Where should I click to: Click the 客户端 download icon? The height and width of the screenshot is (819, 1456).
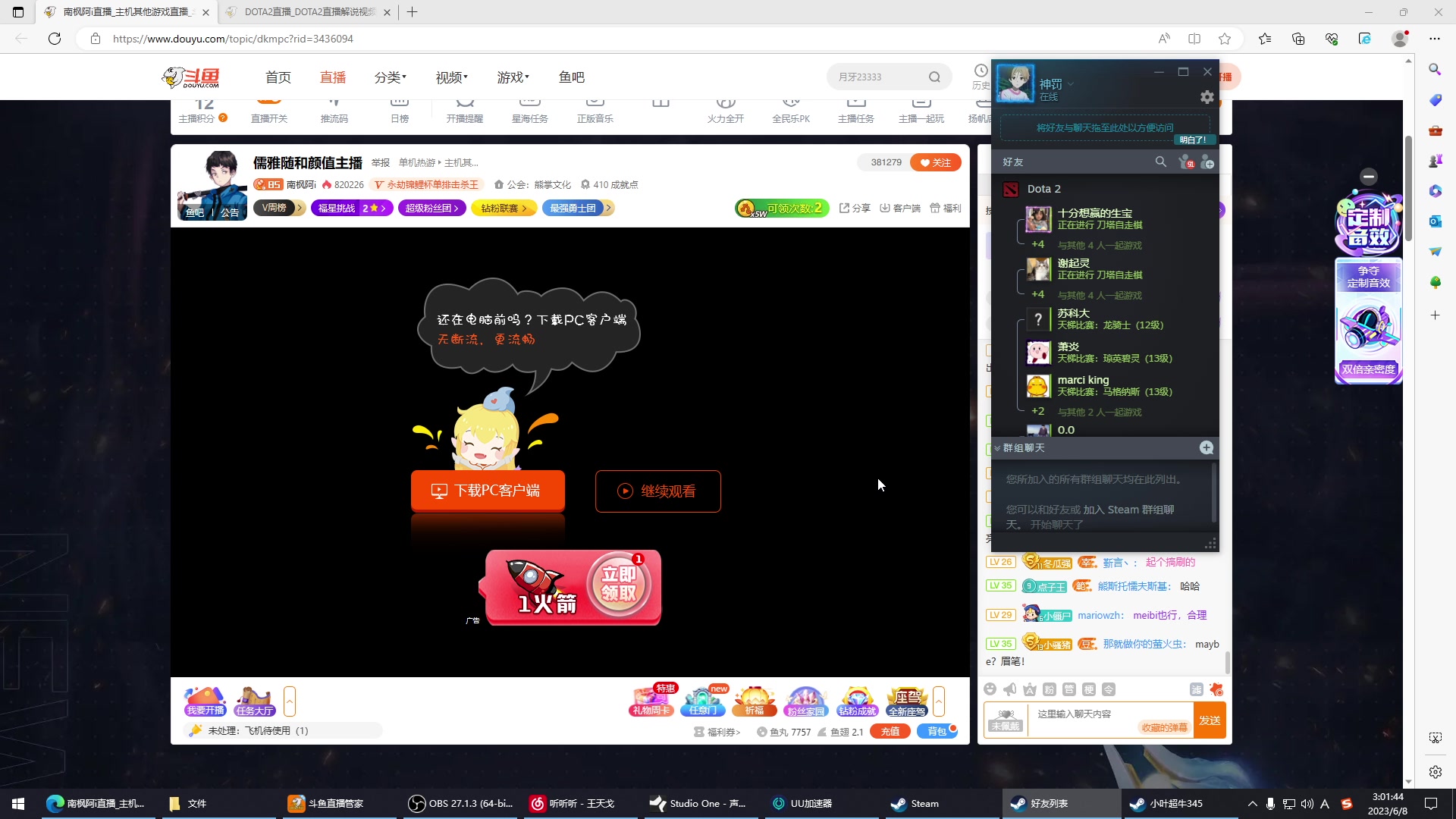pos(900,208)
